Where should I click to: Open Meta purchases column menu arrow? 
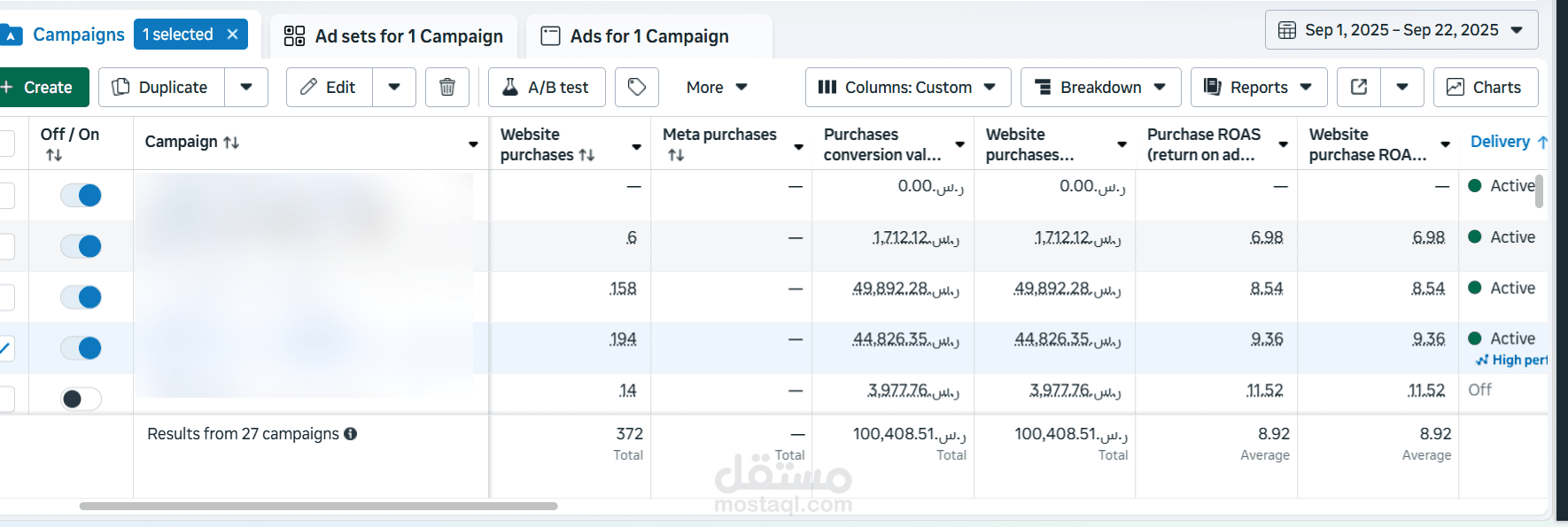[x=798, y=146]
